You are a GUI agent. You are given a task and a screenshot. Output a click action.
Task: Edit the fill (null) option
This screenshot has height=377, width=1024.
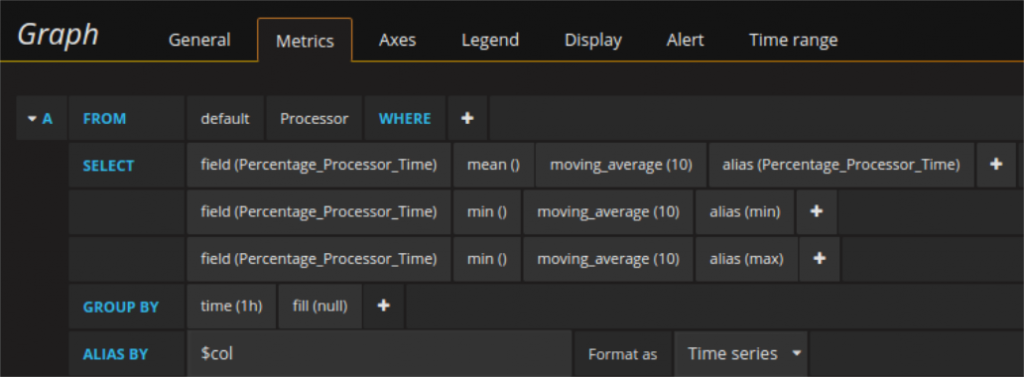click(320, 306)
